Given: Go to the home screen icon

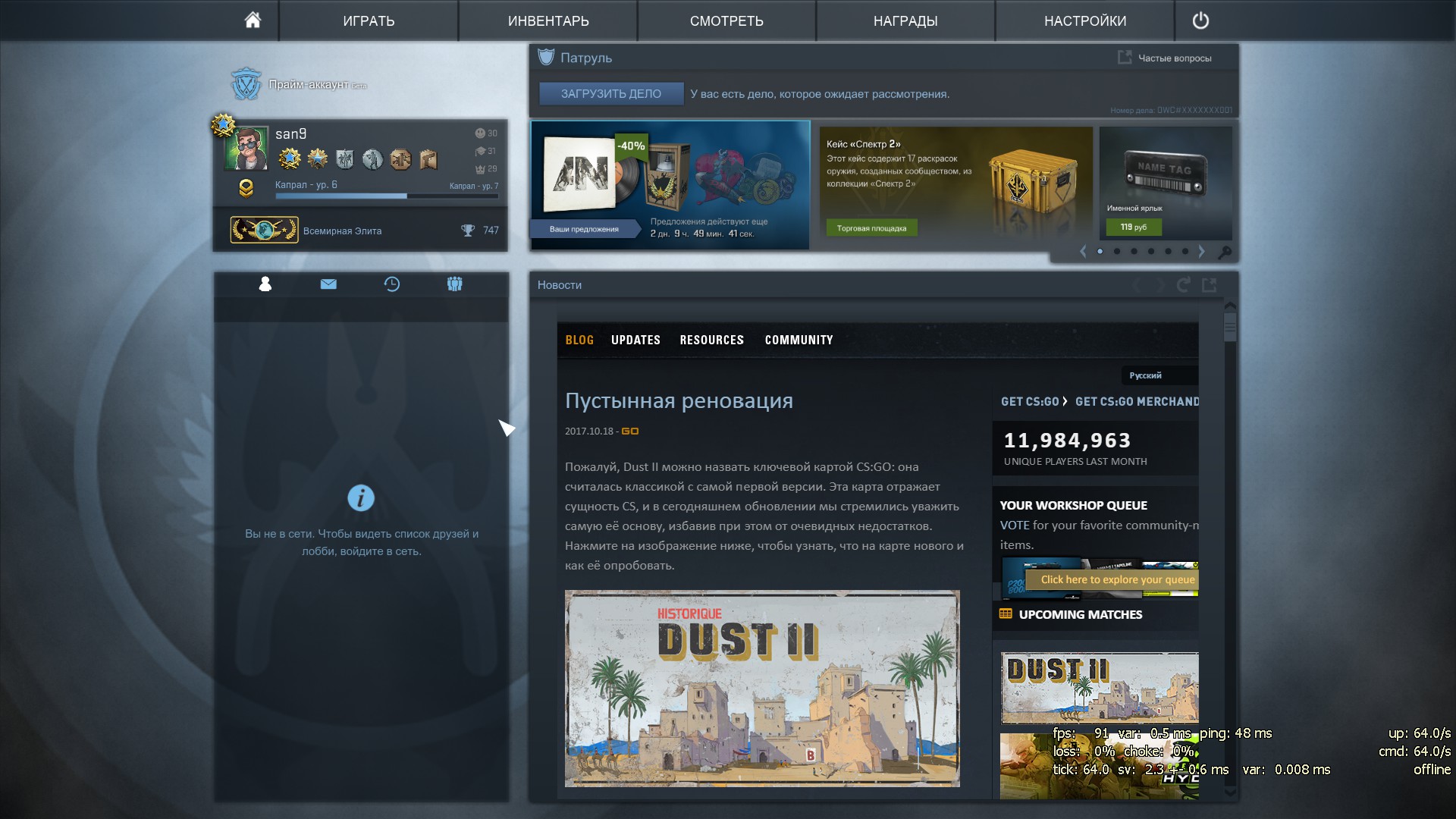Looking at the screenshot, I should 253,20.
